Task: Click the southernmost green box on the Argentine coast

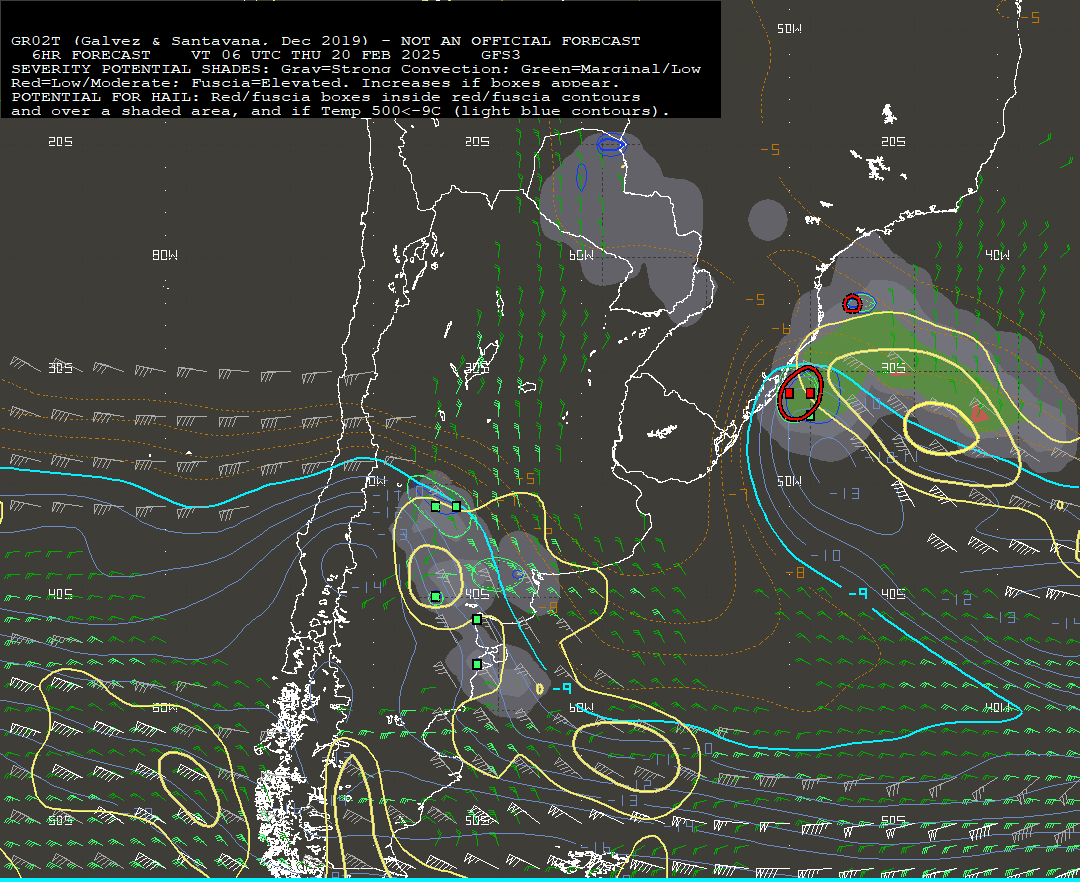Action: 477,664
